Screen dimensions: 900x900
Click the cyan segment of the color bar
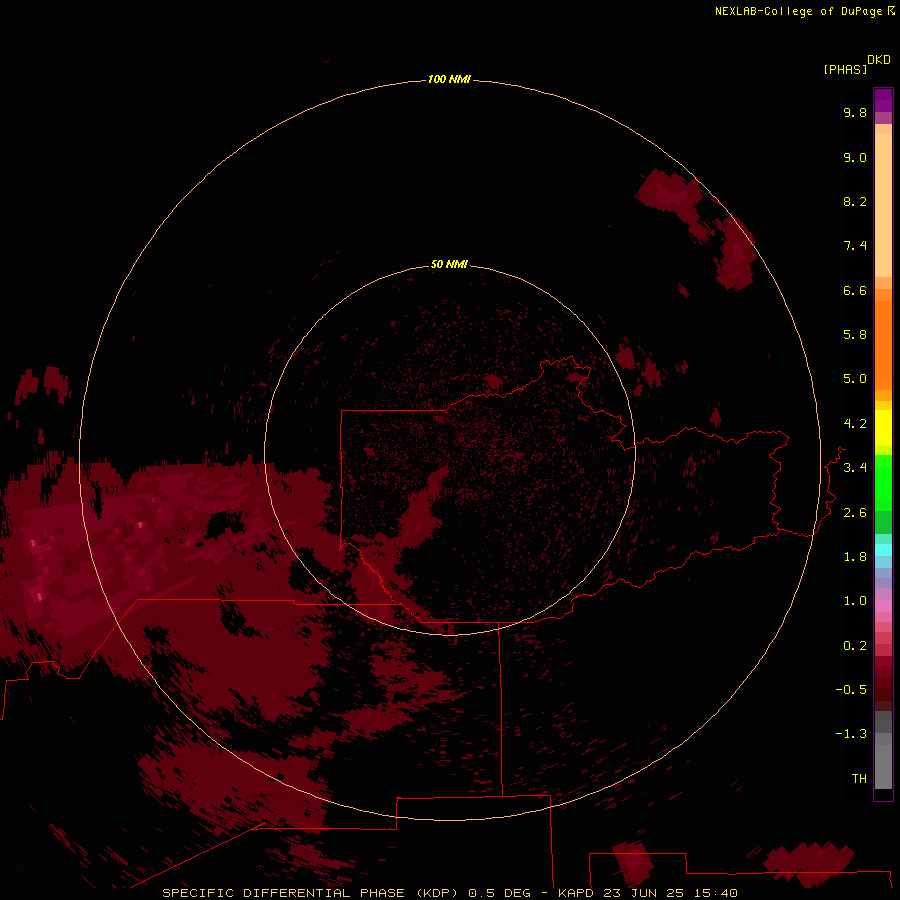pos(883,550)
